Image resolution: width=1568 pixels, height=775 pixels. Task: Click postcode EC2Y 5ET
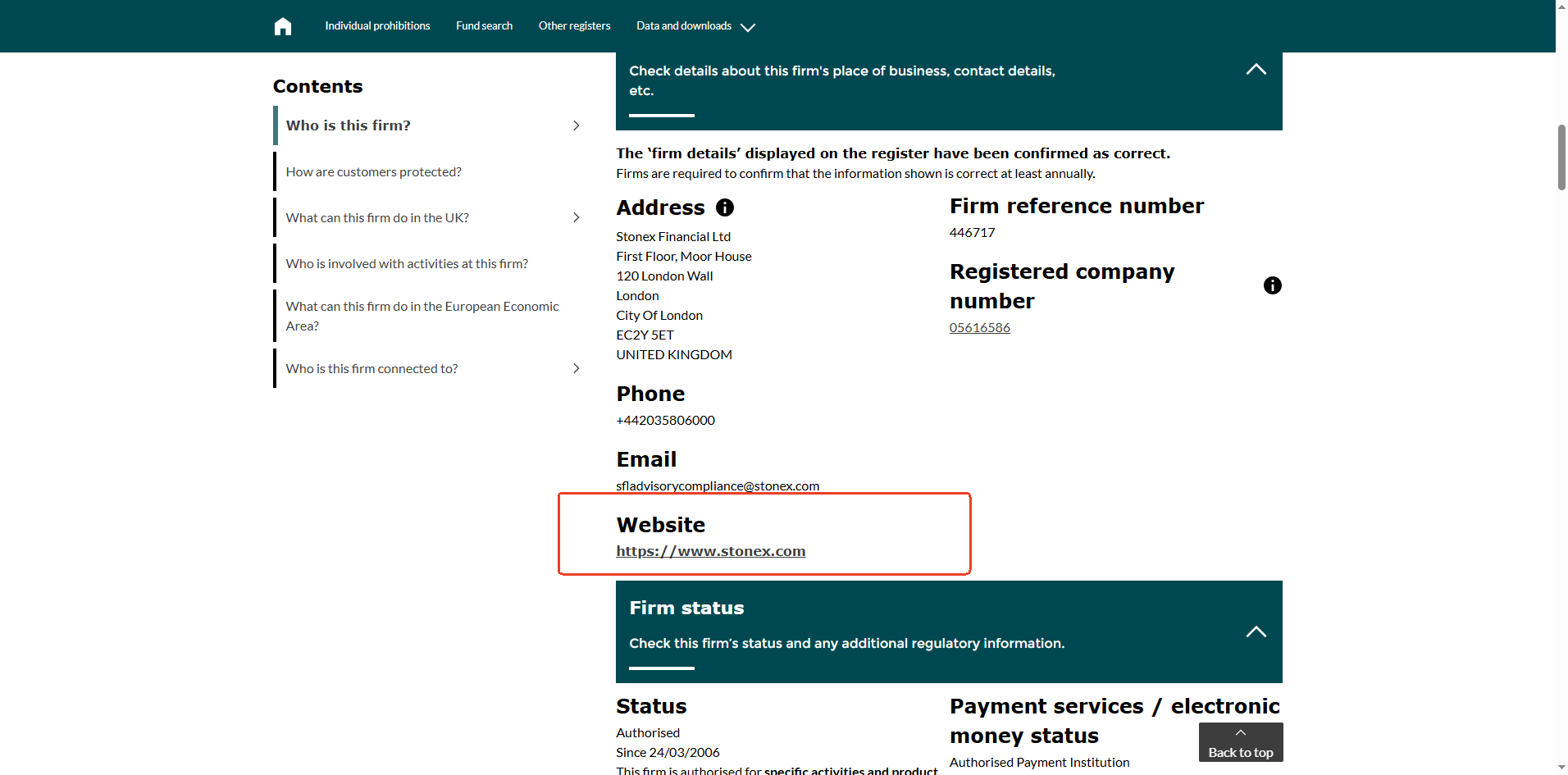click(645, 335)
